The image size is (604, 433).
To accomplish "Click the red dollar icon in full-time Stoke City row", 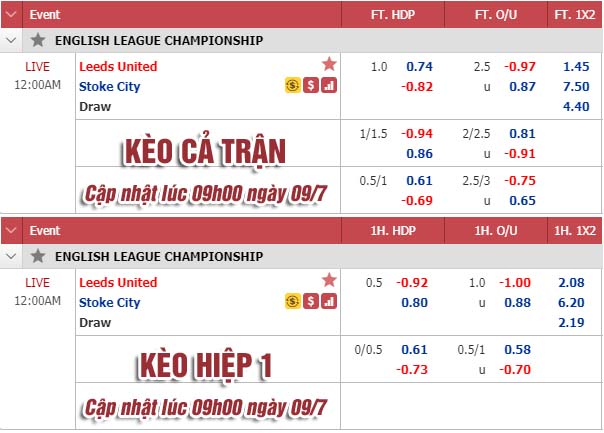I will (311, 86).
